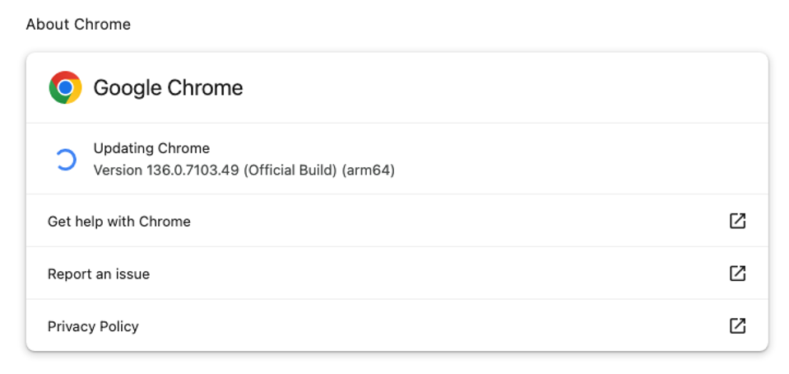
Task: Open the Privacy Policy link text
Action: coord(93,326)
